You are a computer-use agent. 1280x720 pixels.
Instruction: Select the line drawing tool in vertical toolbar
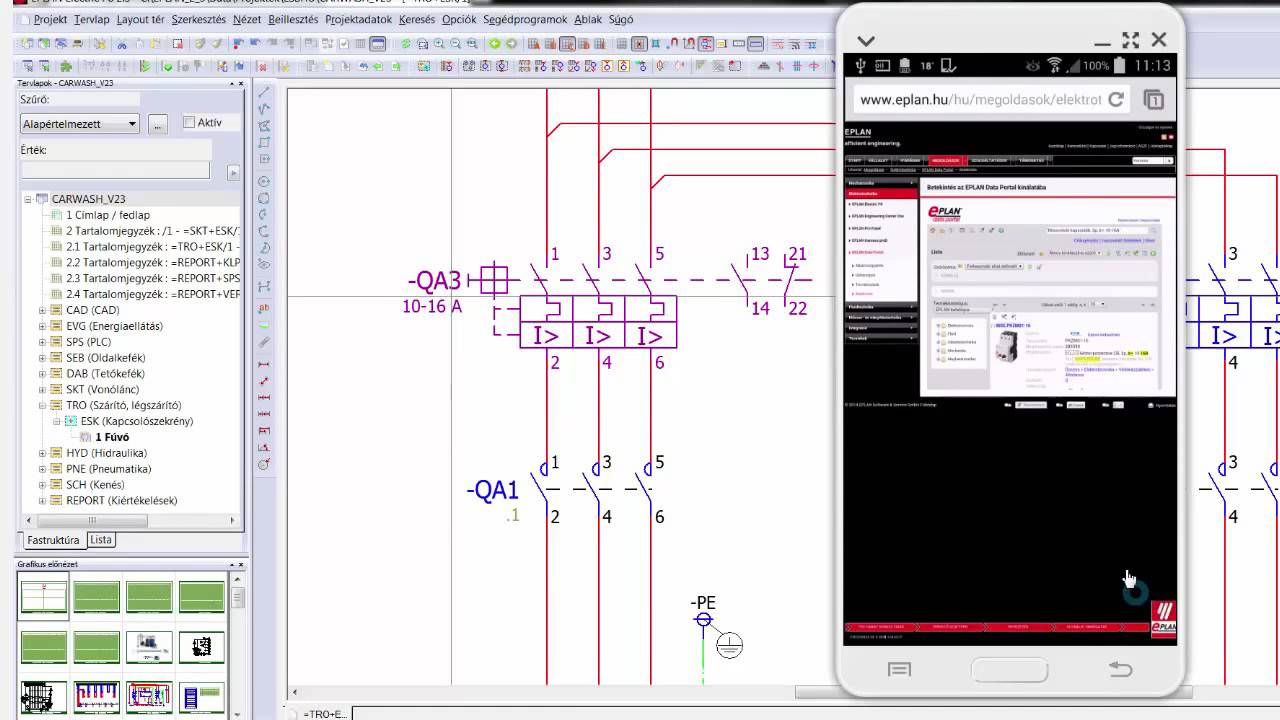[264, 93]
